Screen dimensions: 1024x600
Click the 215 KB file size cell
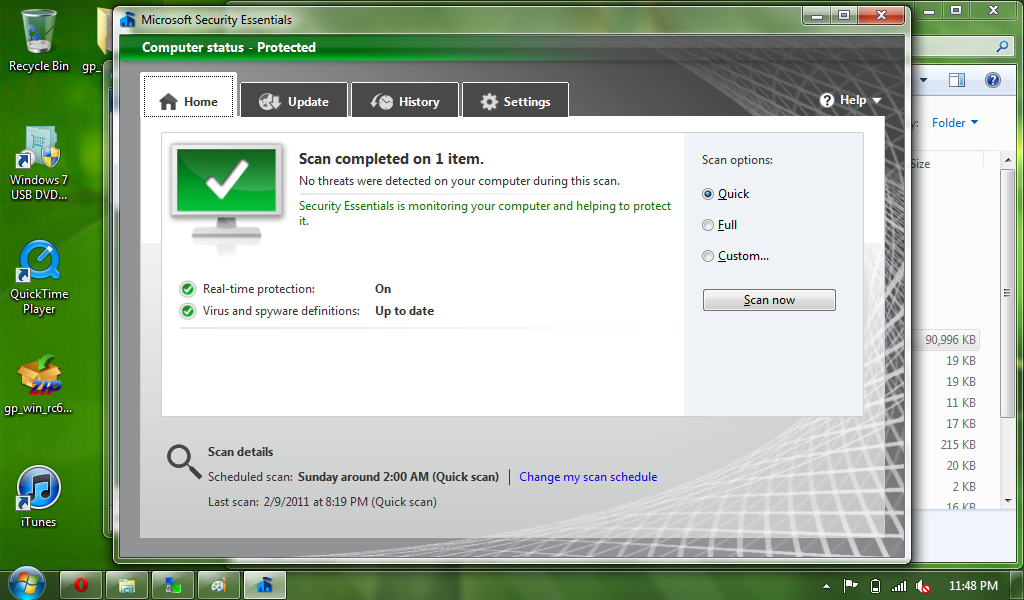pos(958,445)
